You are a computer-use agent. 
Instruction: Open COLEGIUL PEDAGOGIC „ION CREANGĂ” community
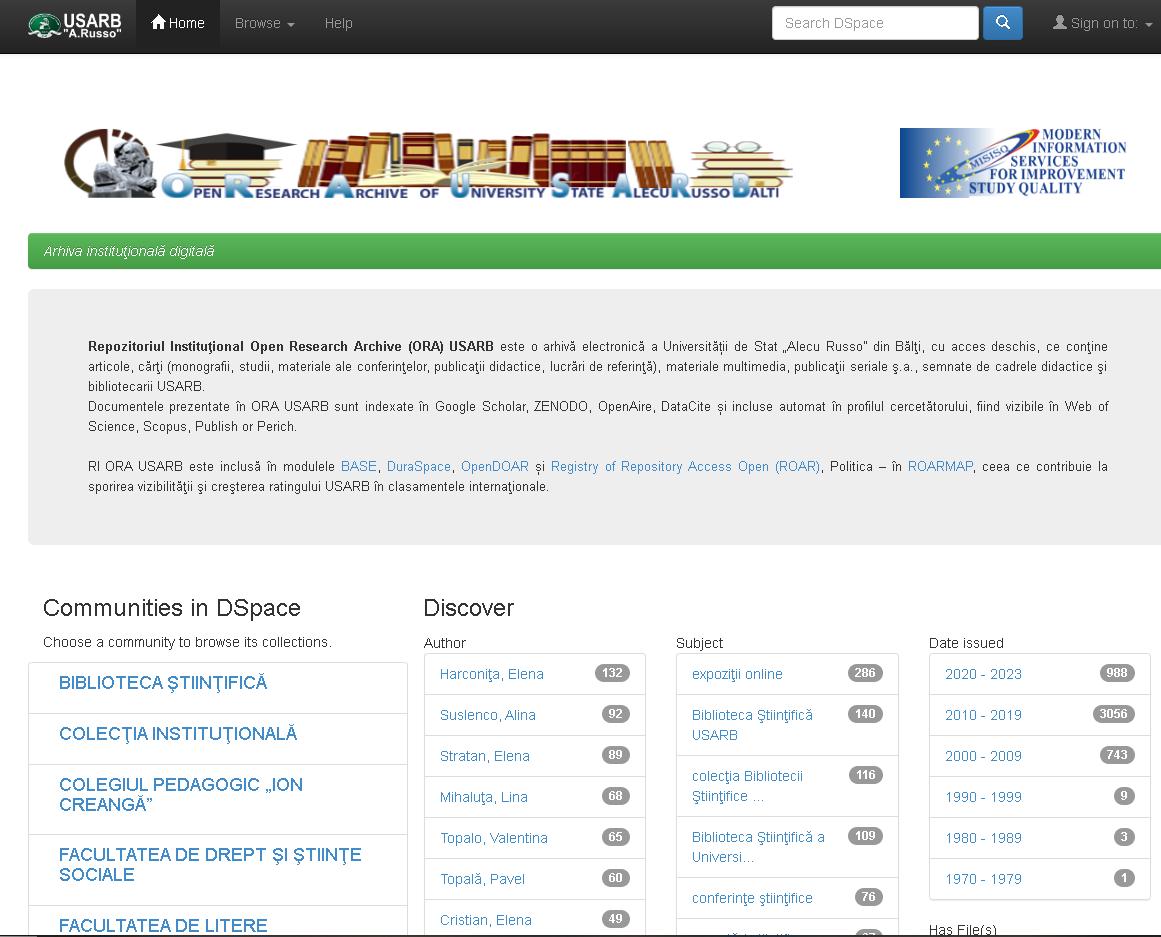coord(181,795)
